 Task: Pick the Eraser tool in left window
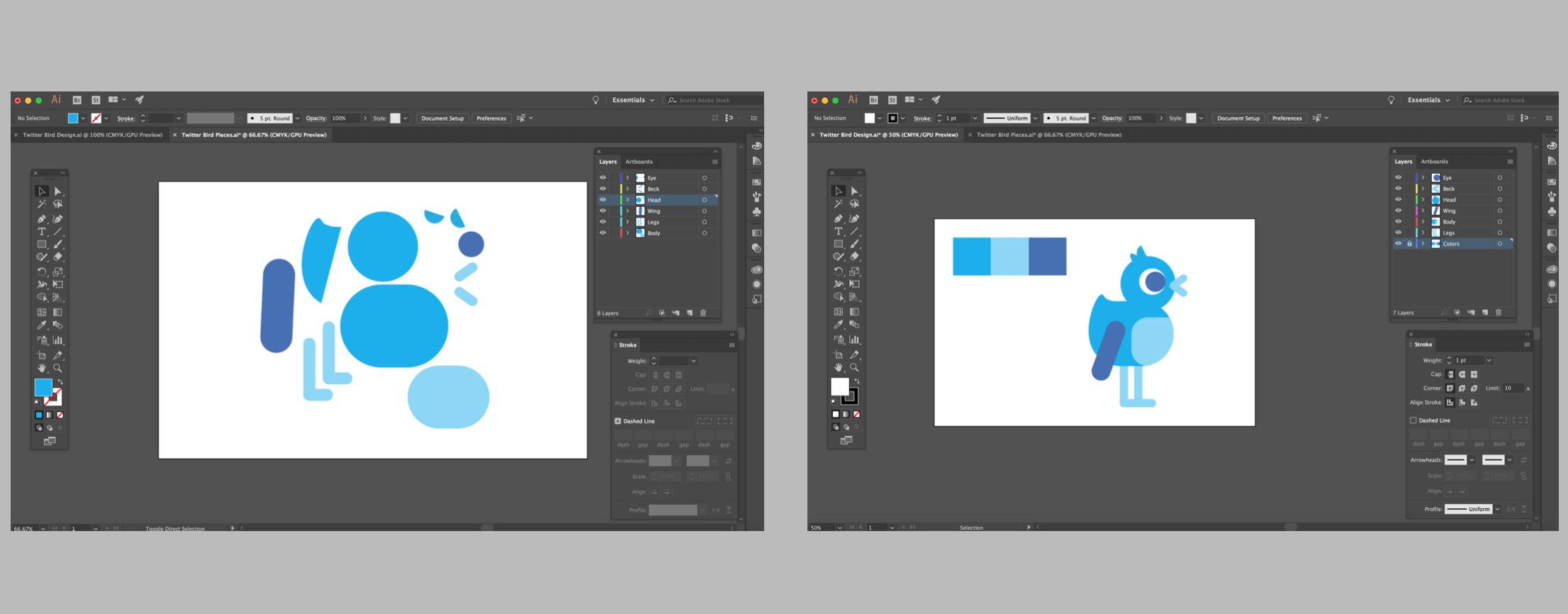[x=58, y=257]
